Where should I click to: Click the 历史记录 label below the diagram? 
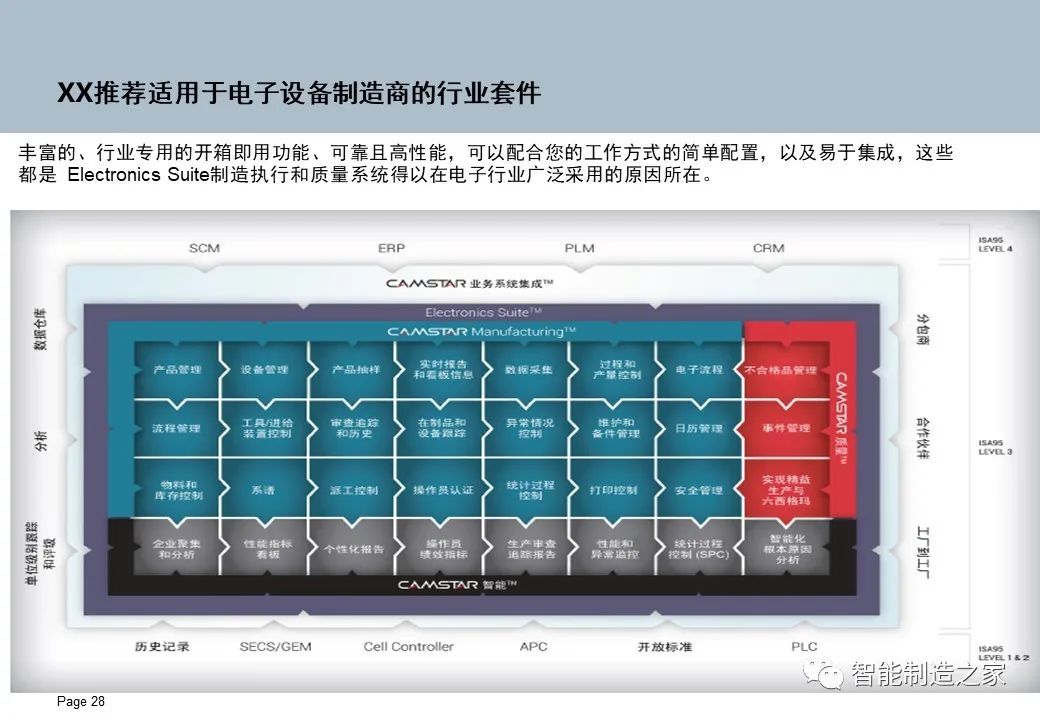162,646
